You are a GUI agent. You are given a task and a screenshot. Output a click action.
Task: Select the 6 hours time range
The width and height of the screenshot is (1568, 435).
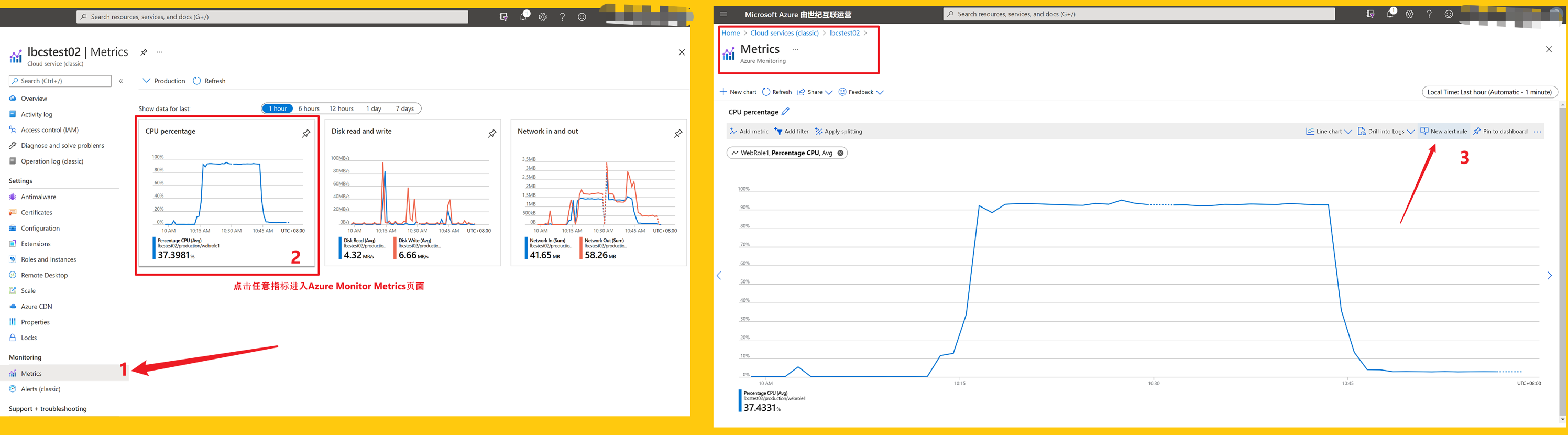pyautogui.click(x=309, y=108)
